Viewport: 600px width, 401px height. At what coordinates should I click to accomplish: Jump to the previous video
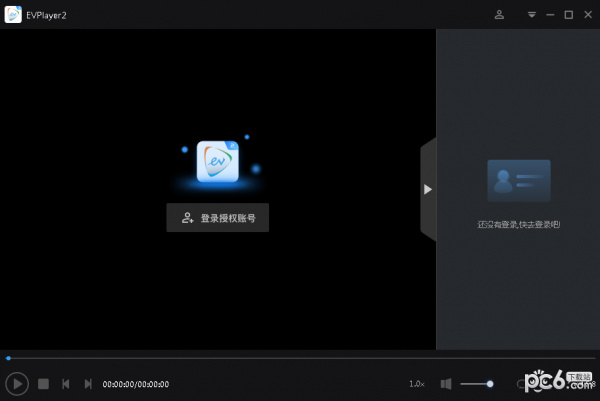[65, 384]
